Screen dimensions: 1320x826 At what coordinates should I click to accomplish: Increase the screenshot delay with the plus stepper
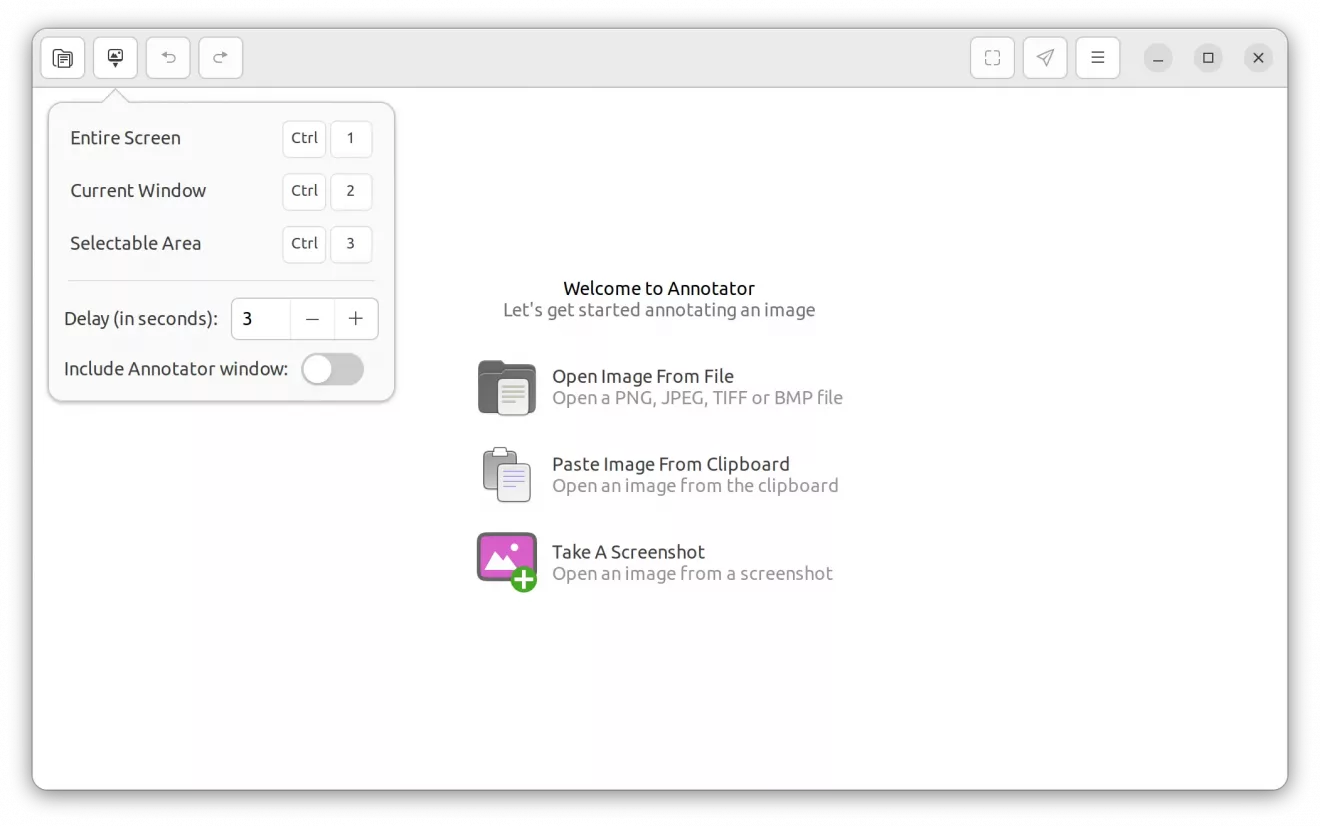click(x=356, y=319)
